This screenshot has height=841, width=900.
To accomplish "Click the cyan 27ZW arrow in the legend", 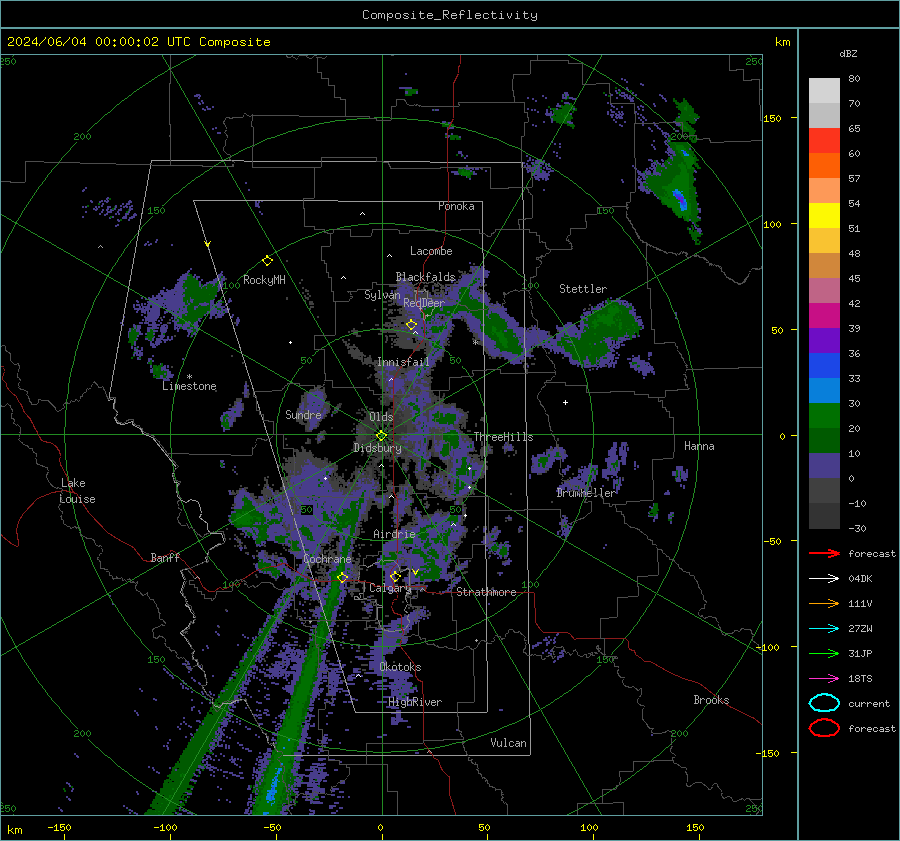I will tap(824, 629).
